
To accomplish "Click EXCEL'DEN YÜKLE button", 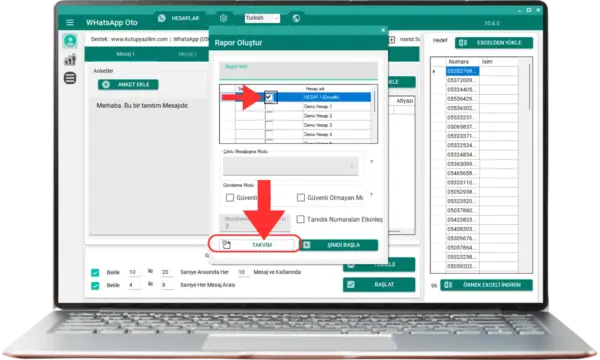I will click(x=494, y=43).
